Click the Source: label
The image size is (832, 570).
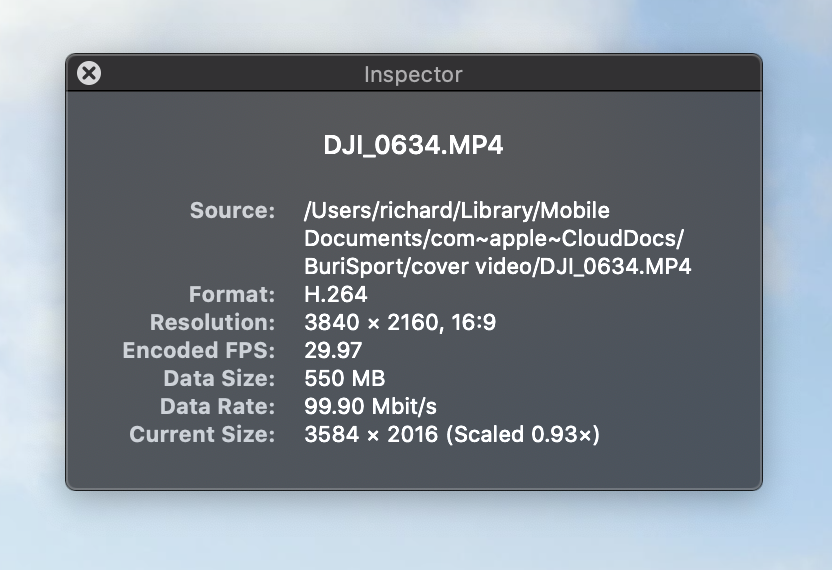(x=232, y=210)
